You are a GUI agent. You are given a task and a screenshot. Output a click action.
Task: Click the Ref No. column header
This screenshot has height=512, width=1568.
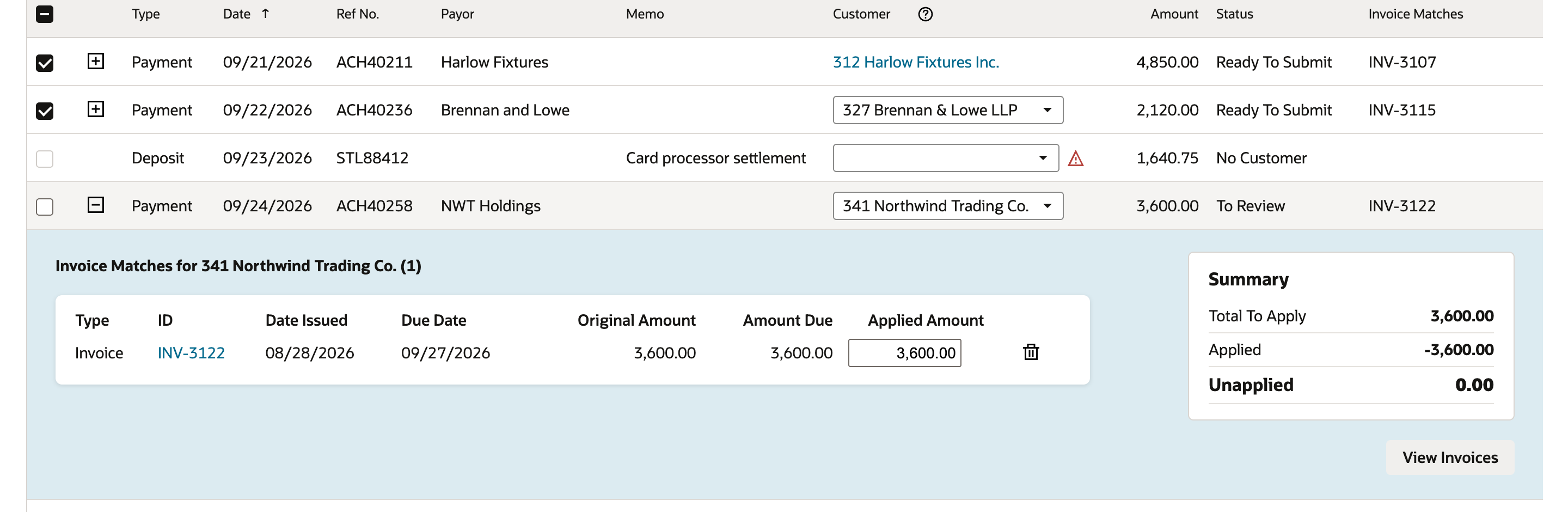coord(357,14)
